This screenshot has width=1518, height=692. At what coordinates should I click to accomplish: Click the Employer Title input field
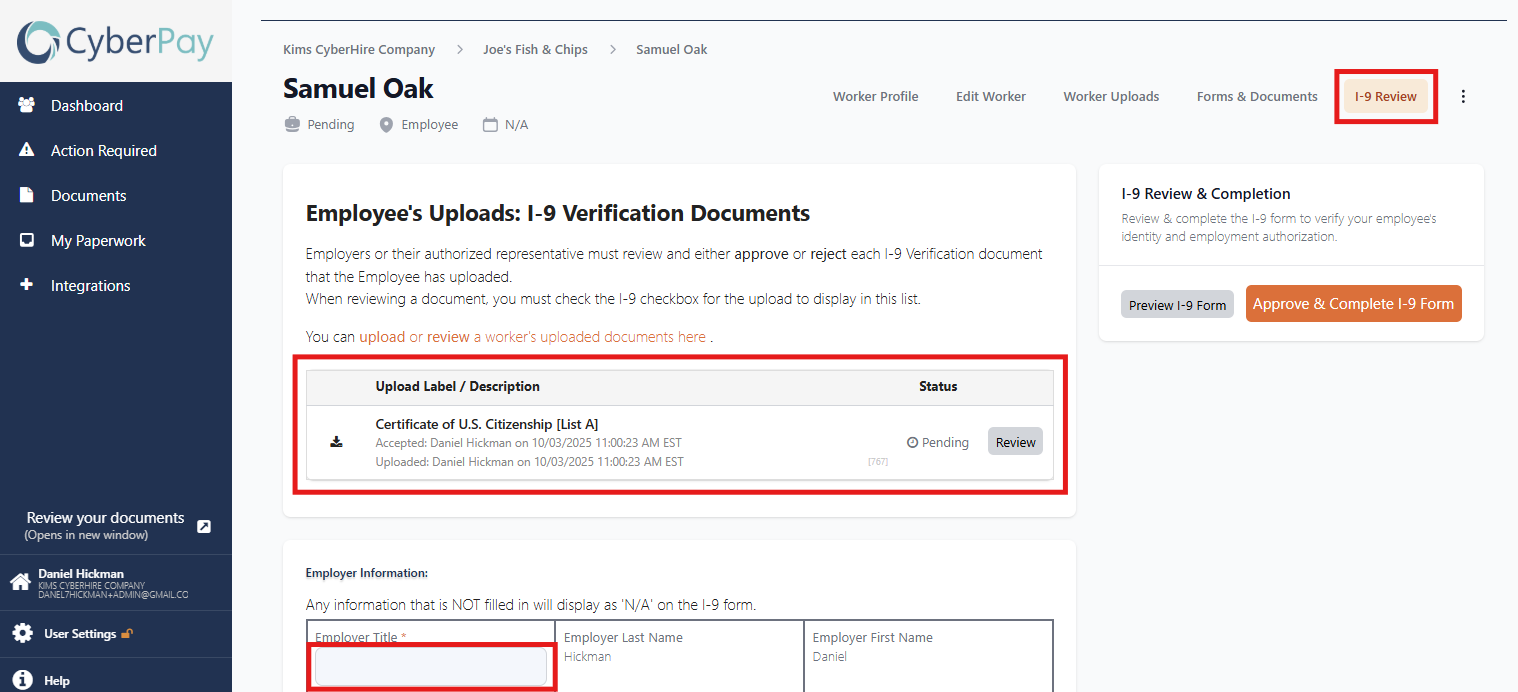tap(431, 666)
